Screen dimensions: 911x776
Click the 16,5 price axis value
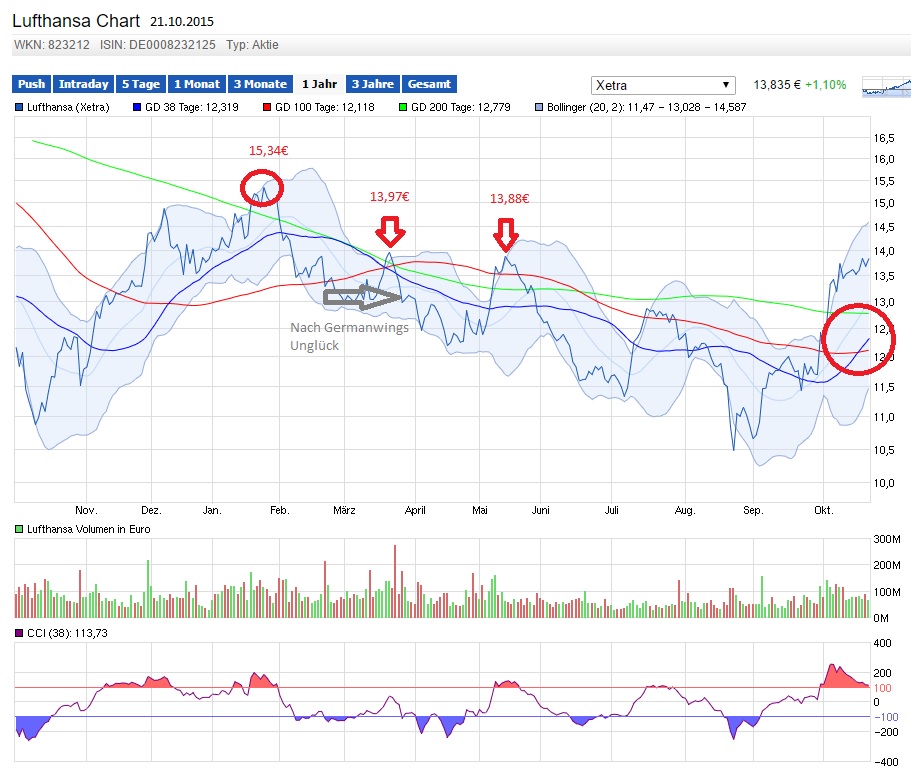point(884,138)
